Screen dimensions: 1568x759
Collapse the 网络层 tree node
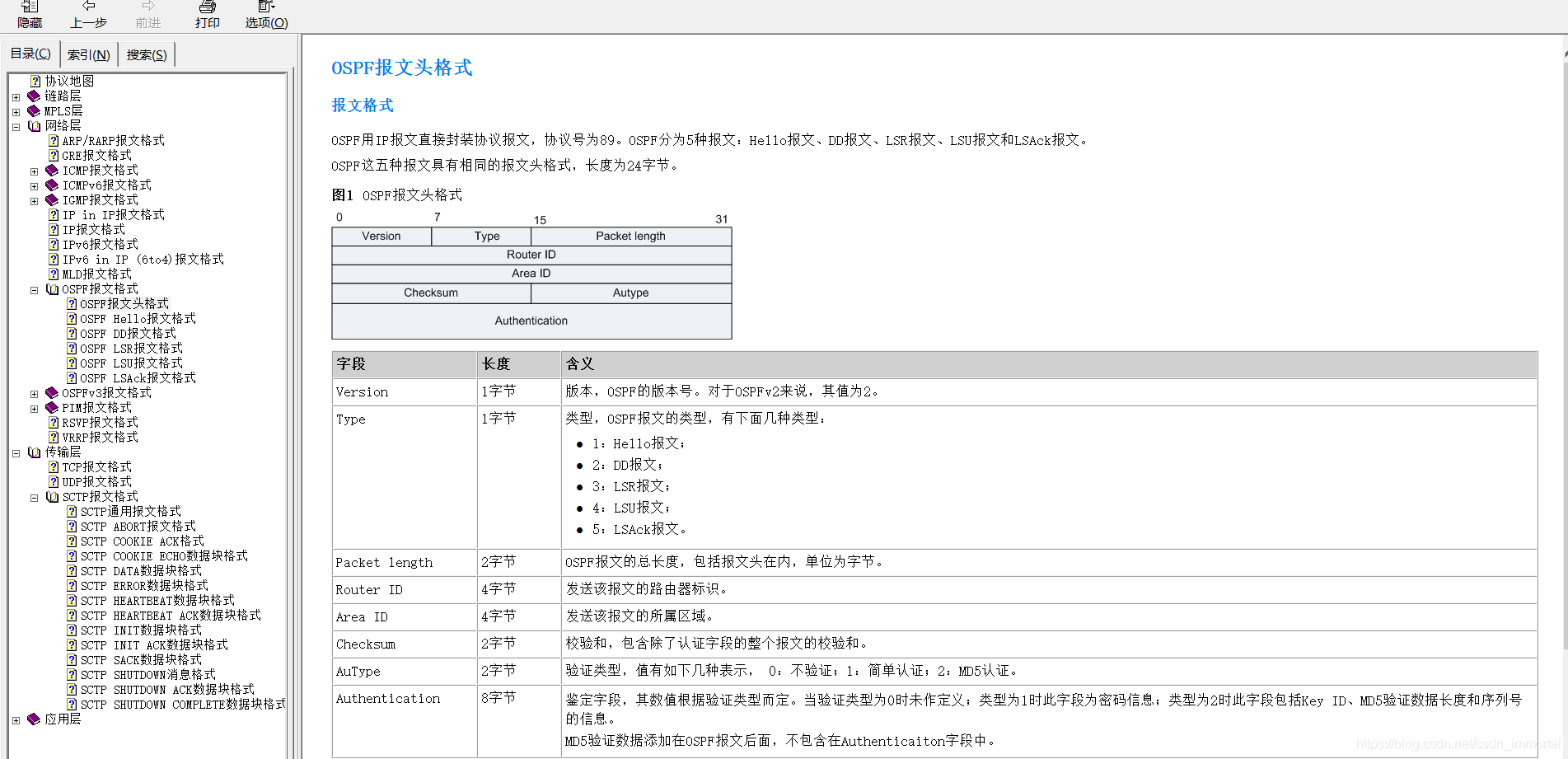[16, 127]
